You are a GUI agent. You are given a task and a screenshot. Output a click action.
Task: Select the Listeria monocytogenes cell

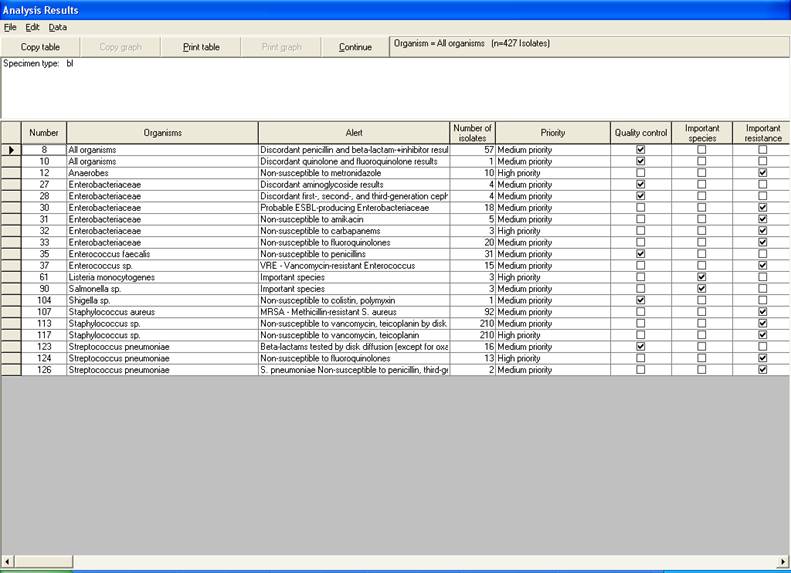click(x=162, y=277)
